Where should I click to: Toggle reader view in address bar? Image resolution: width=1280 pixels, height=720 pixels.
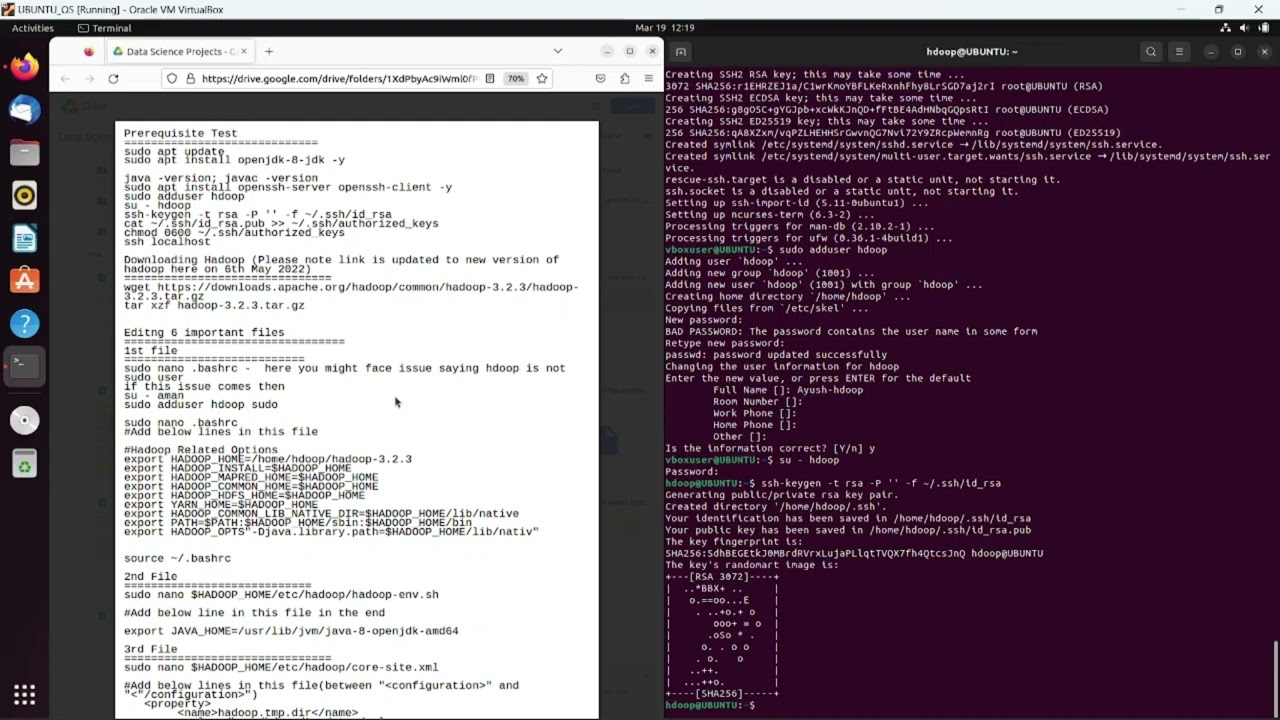point(489,78)
